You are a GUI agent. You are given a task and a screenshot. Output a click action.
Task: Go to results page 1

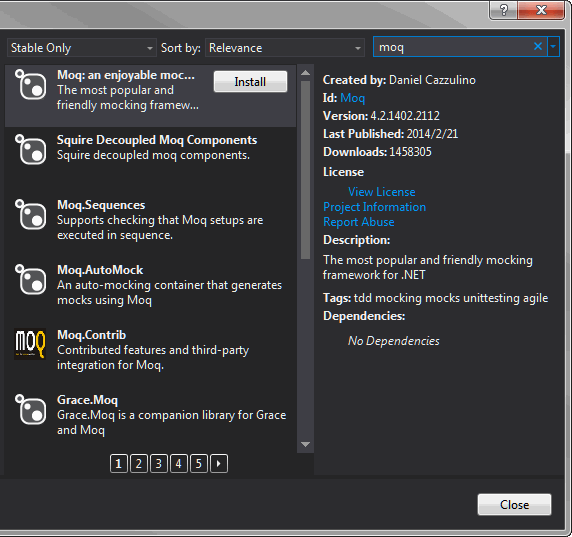click(119, 464)
